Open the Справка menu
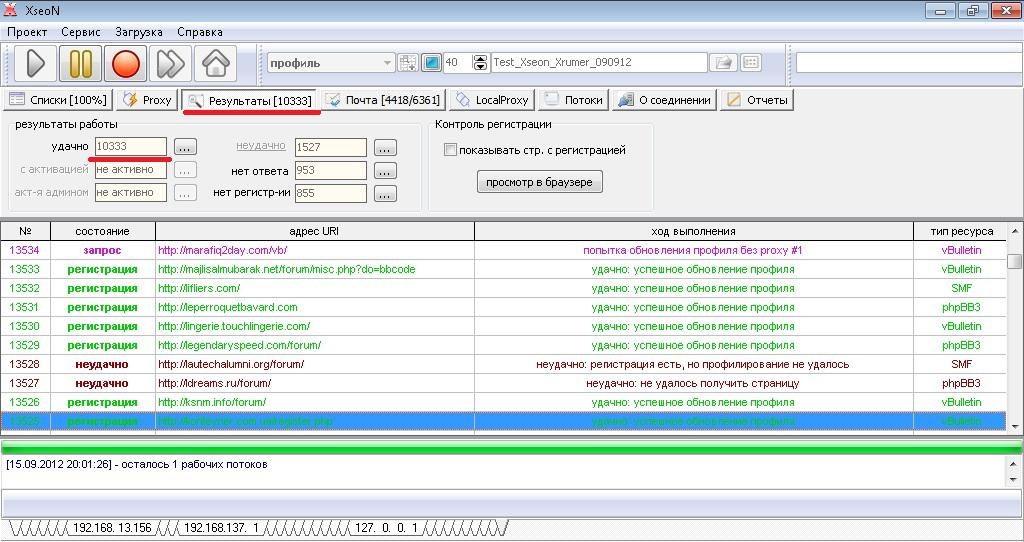The width and height of the screenshot is (1024, 542). (x=200, y=32)
